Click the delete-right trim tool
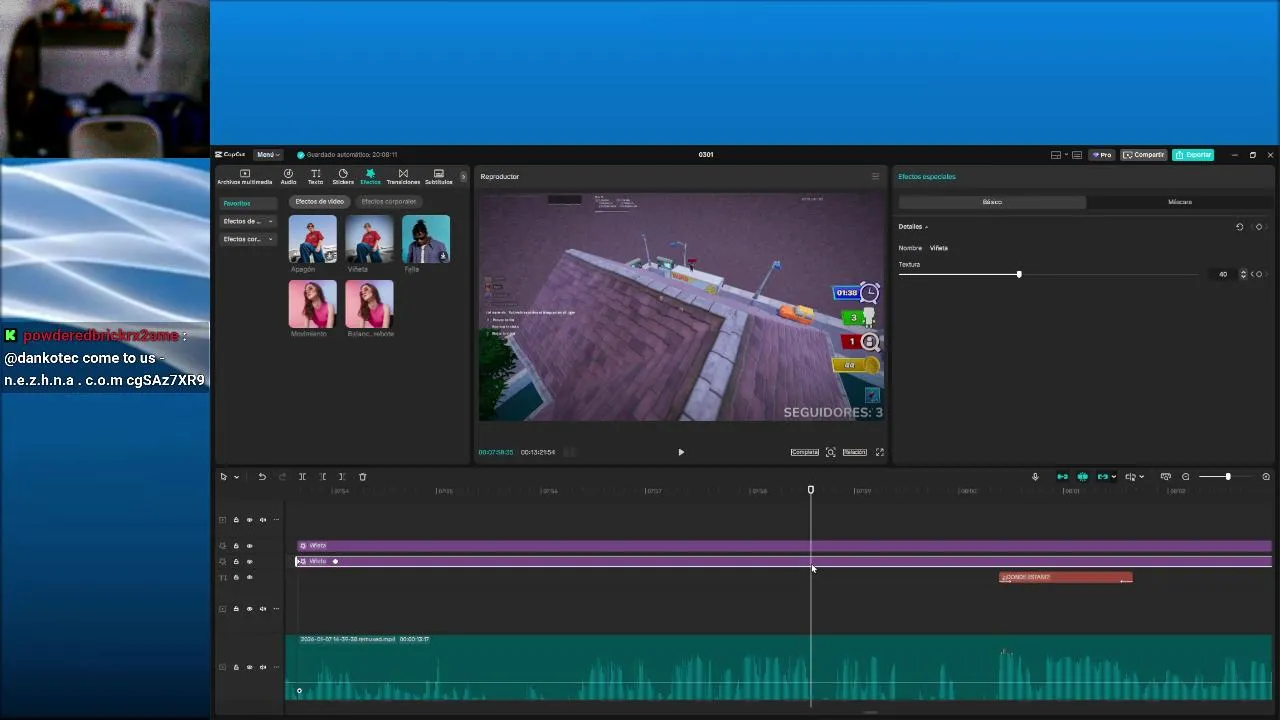 pyautogui.click(x=342, y=477)
